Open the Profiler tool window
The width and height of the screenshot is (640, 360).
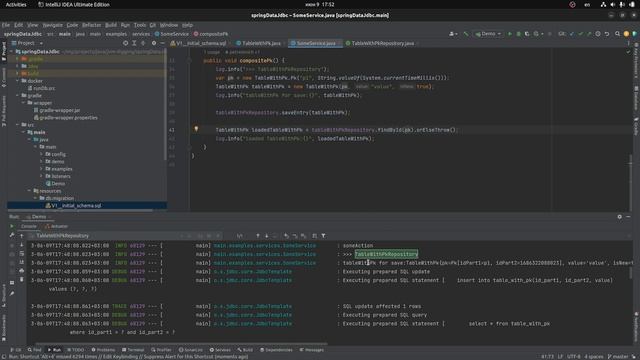161,350
